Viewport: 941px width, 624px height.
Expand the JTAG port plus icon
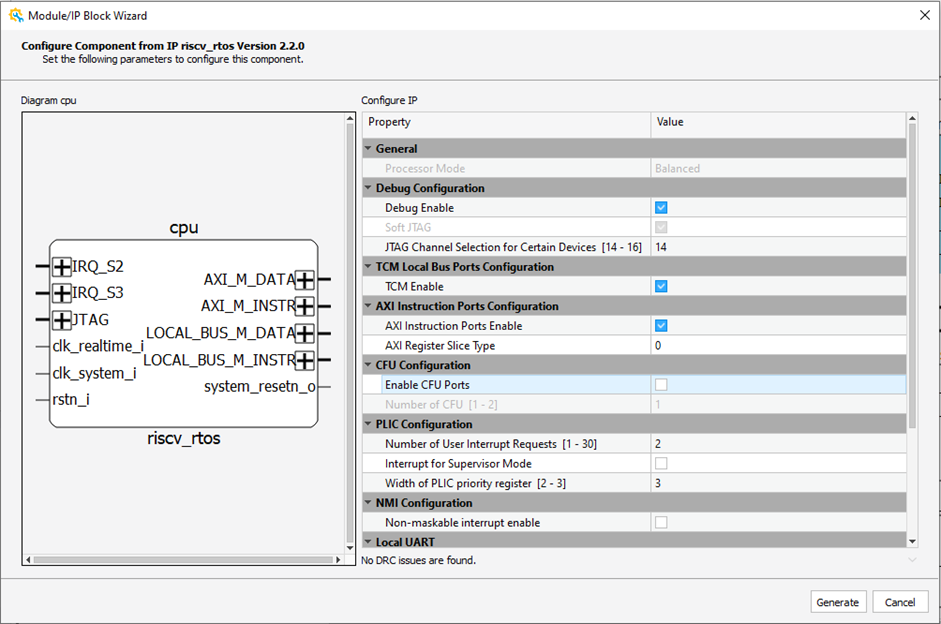[x=62, y=320]
